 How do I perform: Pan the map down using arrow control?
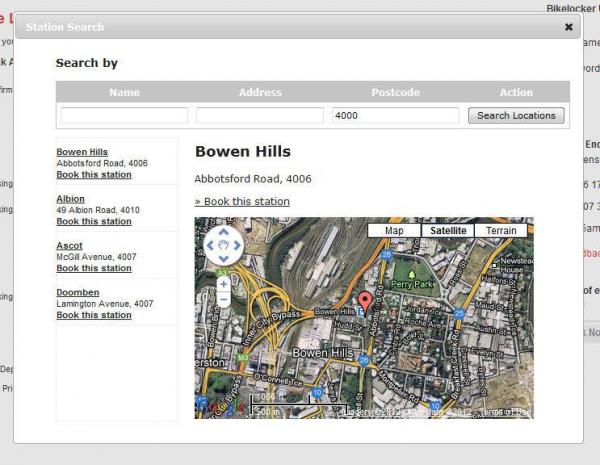click(x=223, y=257)
